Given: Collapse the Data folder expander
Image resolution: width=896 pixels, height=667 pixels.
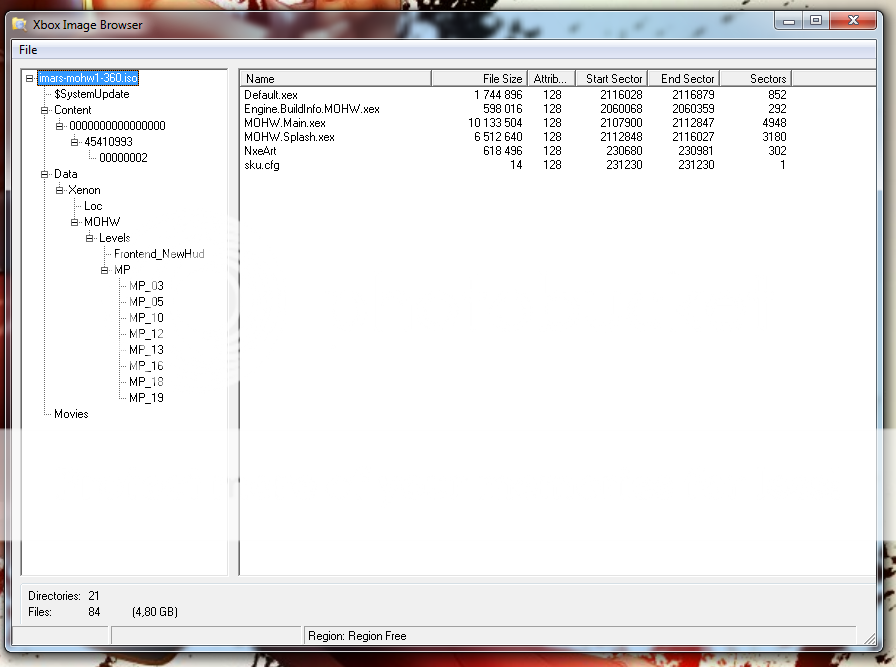Looking at the screenshot, I should 45,174.
